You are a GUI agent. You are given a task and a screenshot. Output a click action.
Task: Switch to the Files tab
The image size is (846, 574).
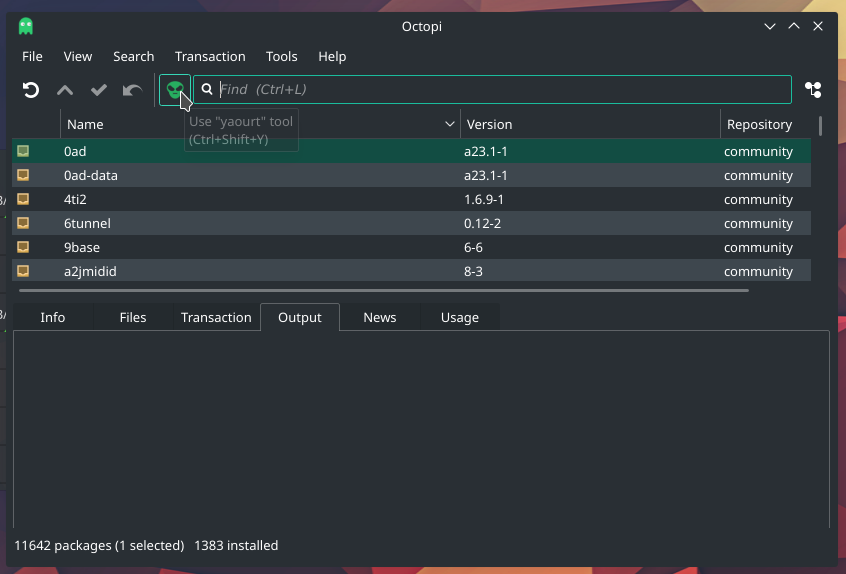[133, 317]
